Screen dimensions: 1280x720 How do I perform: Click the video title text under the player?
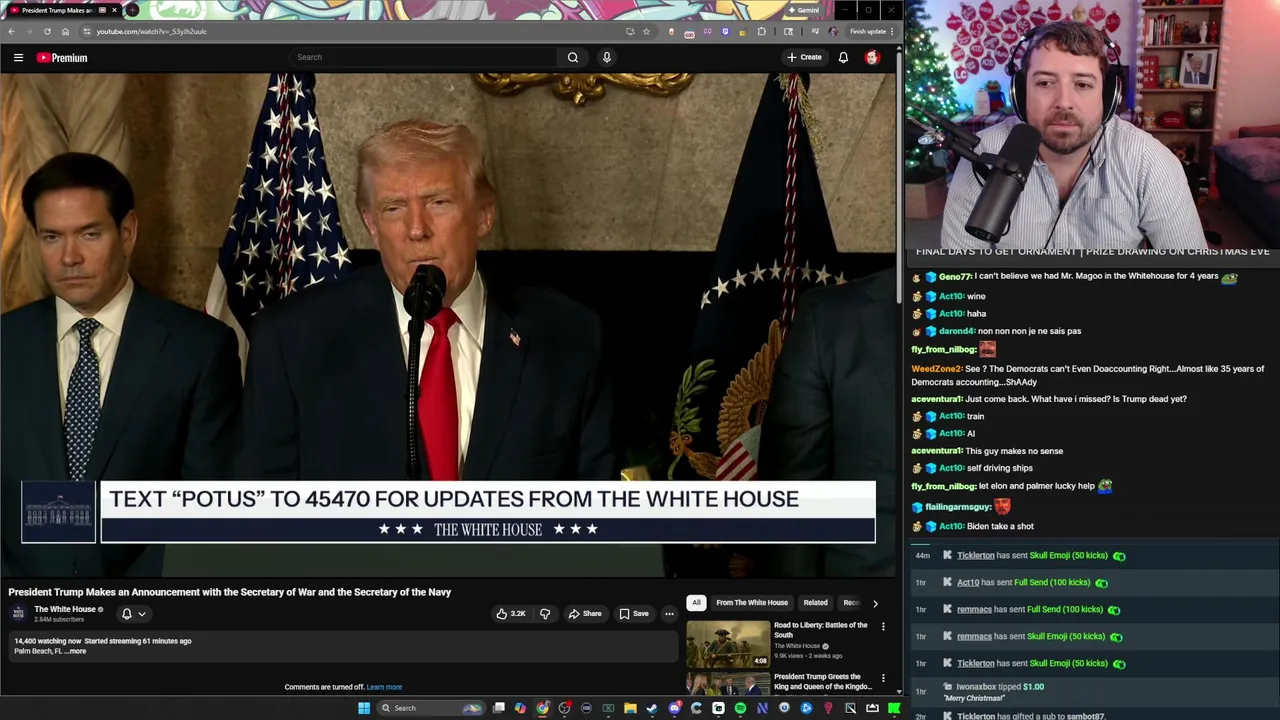(x=230, y=592)
